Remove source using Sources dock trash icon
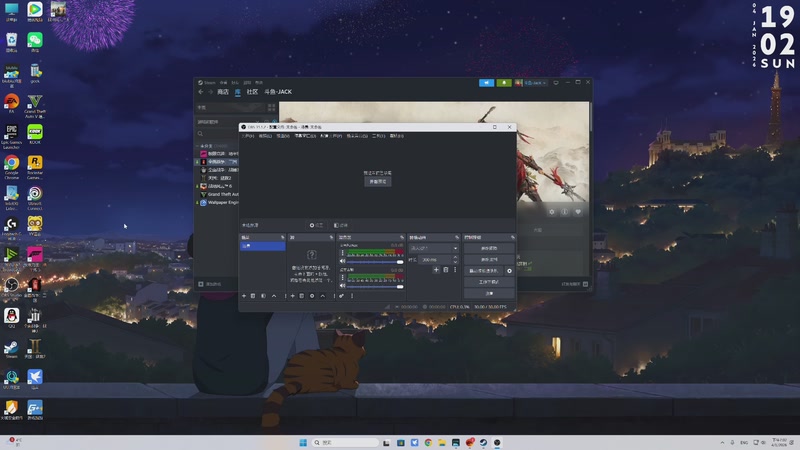 pyautogui.click(x=302, y=296)
